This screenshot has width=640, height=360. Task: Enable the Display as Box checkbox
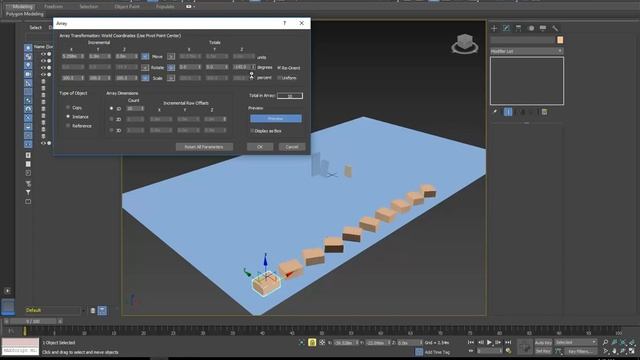pyautogui.click(x=252, y=131)
